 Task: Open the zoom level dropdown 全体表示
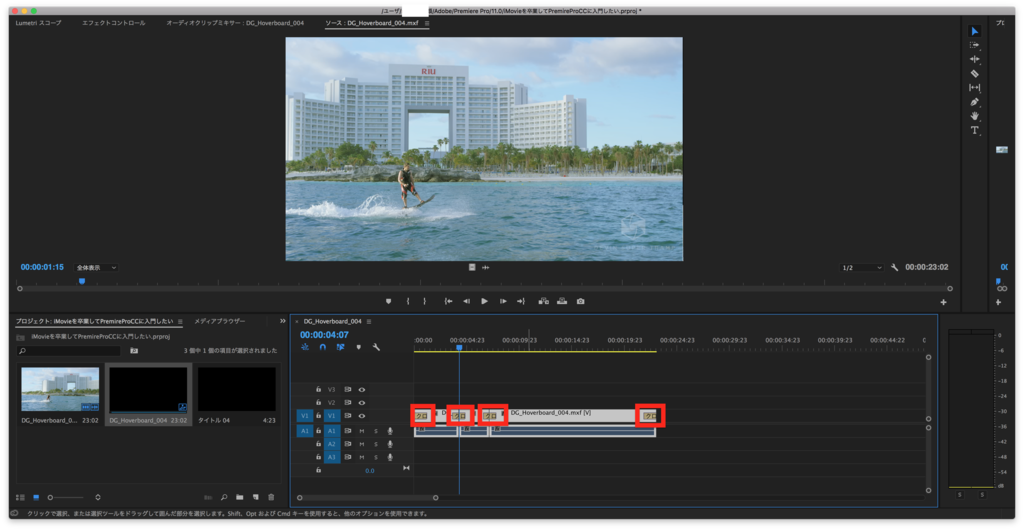(97, 268)
